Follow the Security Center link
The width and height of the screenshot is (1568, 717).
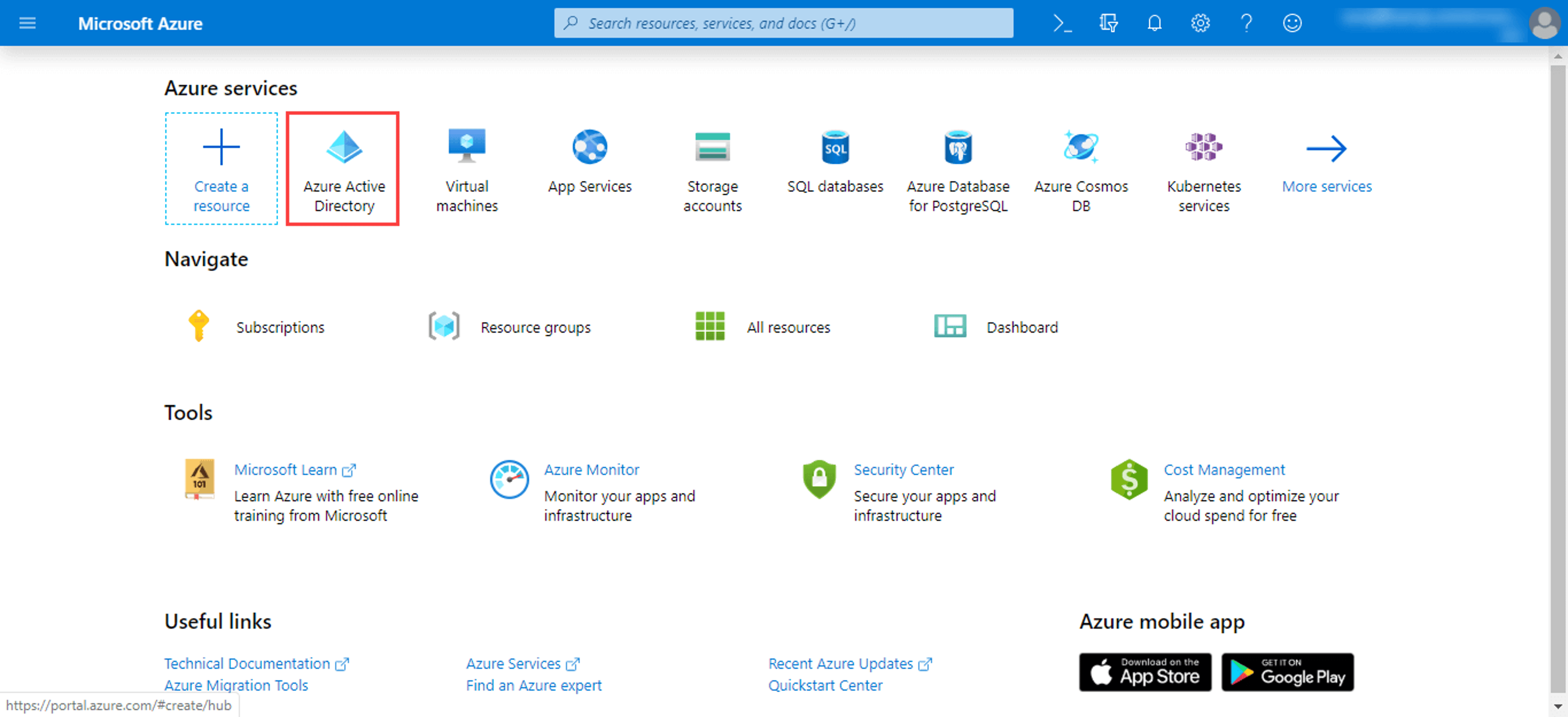point(903,470)
